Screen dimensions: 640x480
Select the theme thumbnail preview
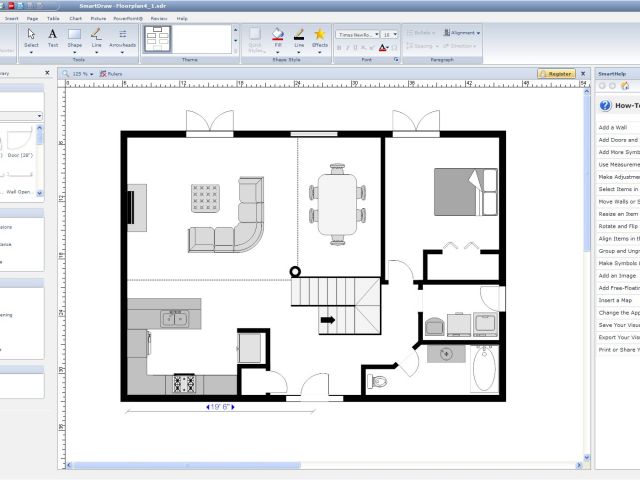[157, 38]
